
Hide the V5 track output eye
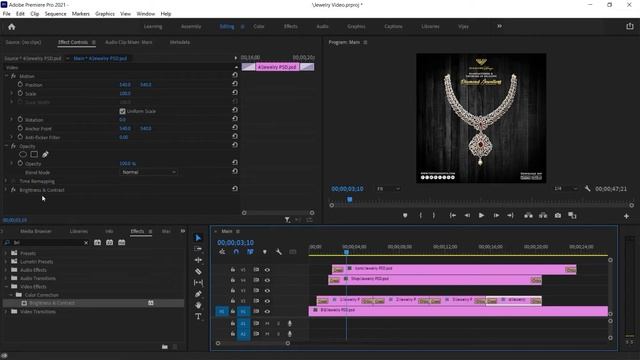coord(267,270)
